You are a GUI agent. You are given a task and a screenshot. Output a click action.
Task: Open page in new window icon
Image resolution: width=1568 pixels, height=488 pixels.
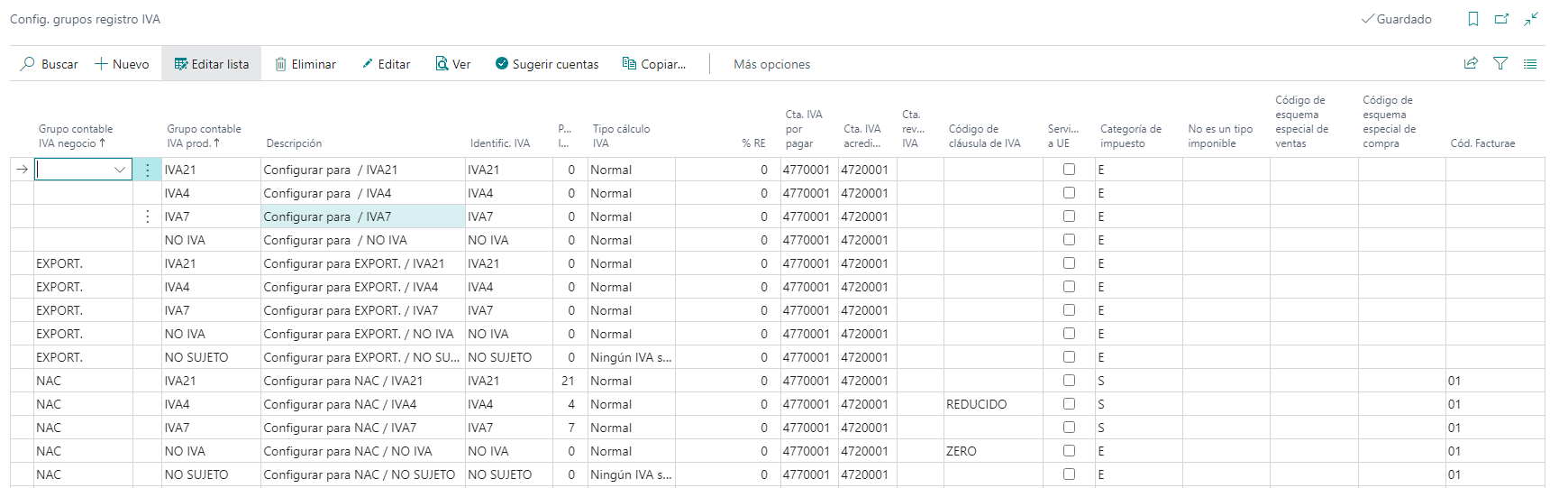point(1501,19)
